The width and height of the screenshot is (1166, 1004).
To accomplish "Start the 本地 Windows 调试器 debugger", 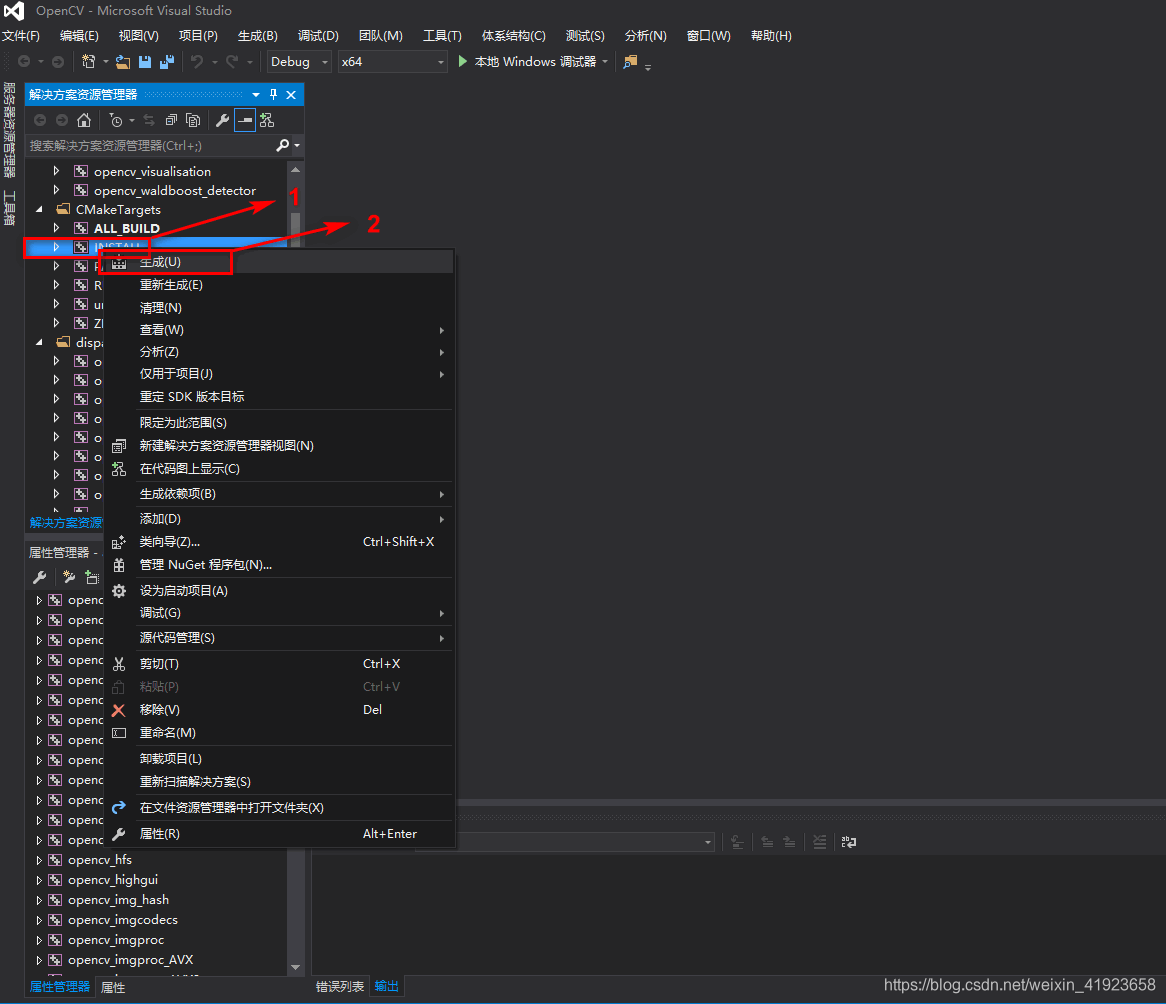I will click(x=527, y=62).
